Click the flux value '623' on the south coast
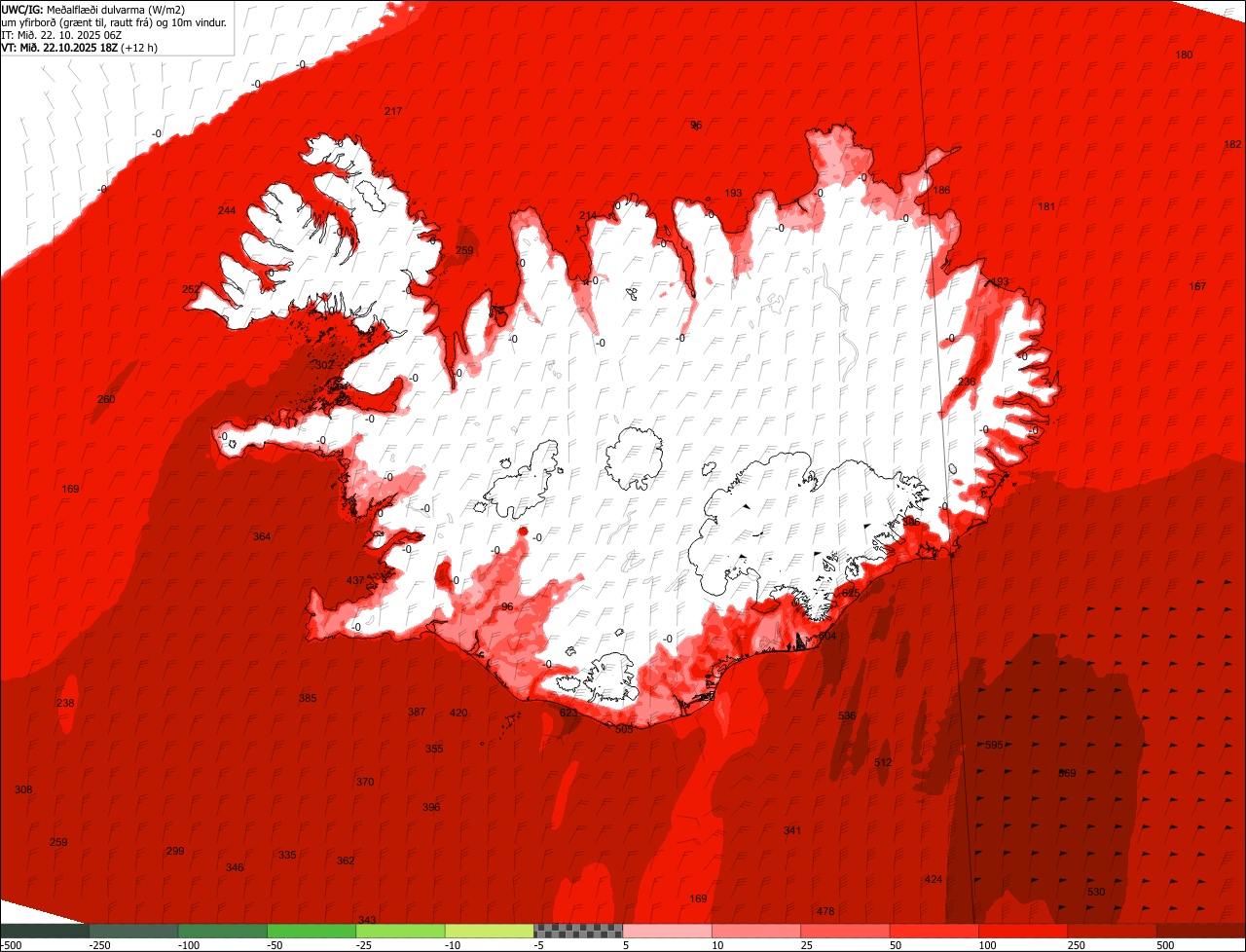Viewport: 1246px width, 952px height. click(x=568, y=714)
